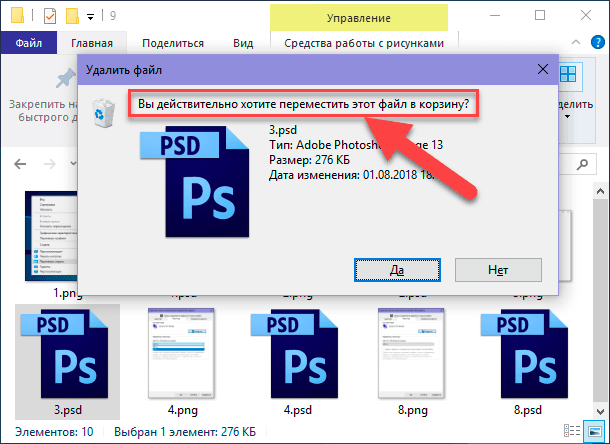Screen dimensions: 610x444
Task: Switch to the Главная ribbon tab
Action: pyautogui.click(x=92, y=43)
